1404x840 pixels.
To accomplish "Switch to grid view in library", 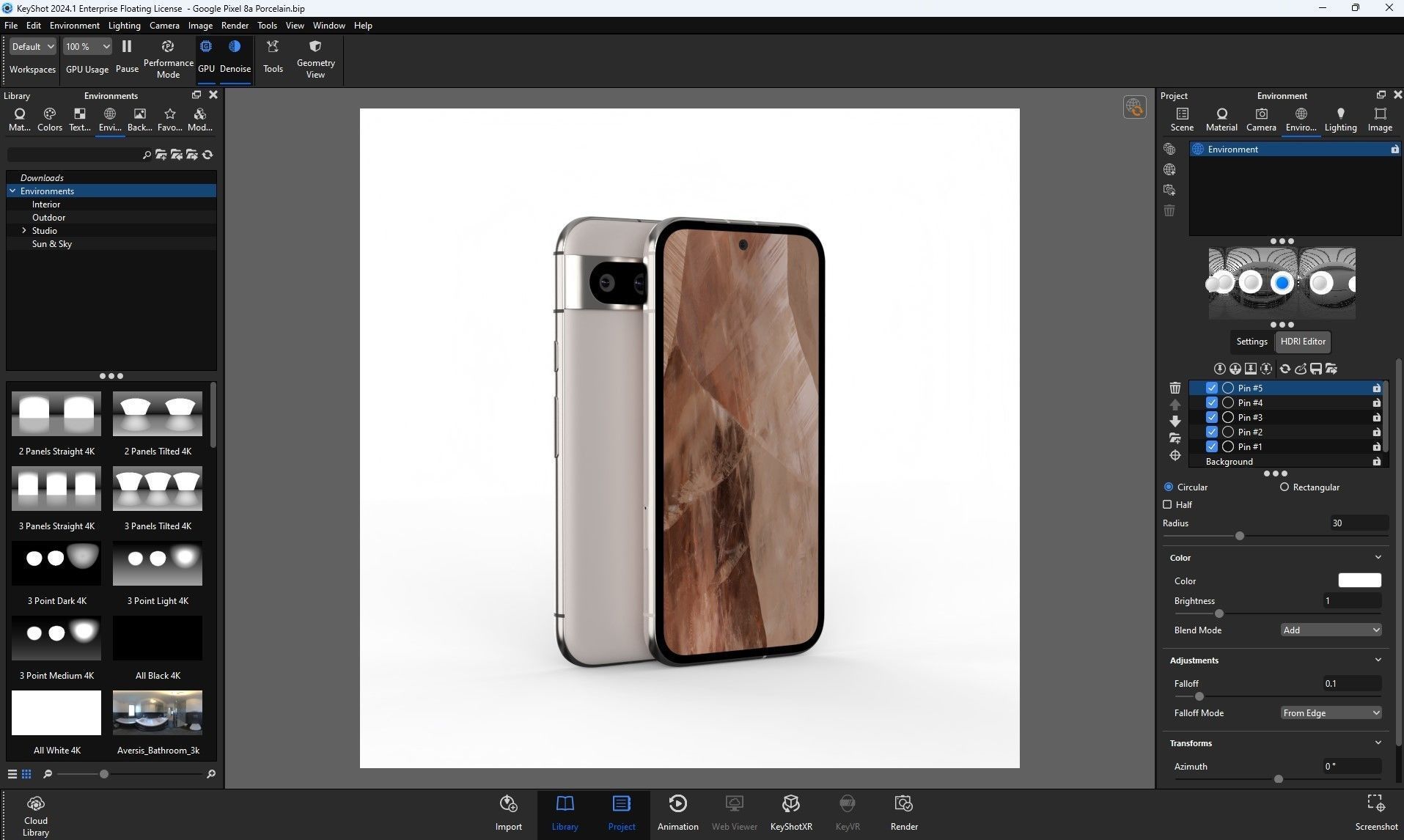I will tap(26, 774).
